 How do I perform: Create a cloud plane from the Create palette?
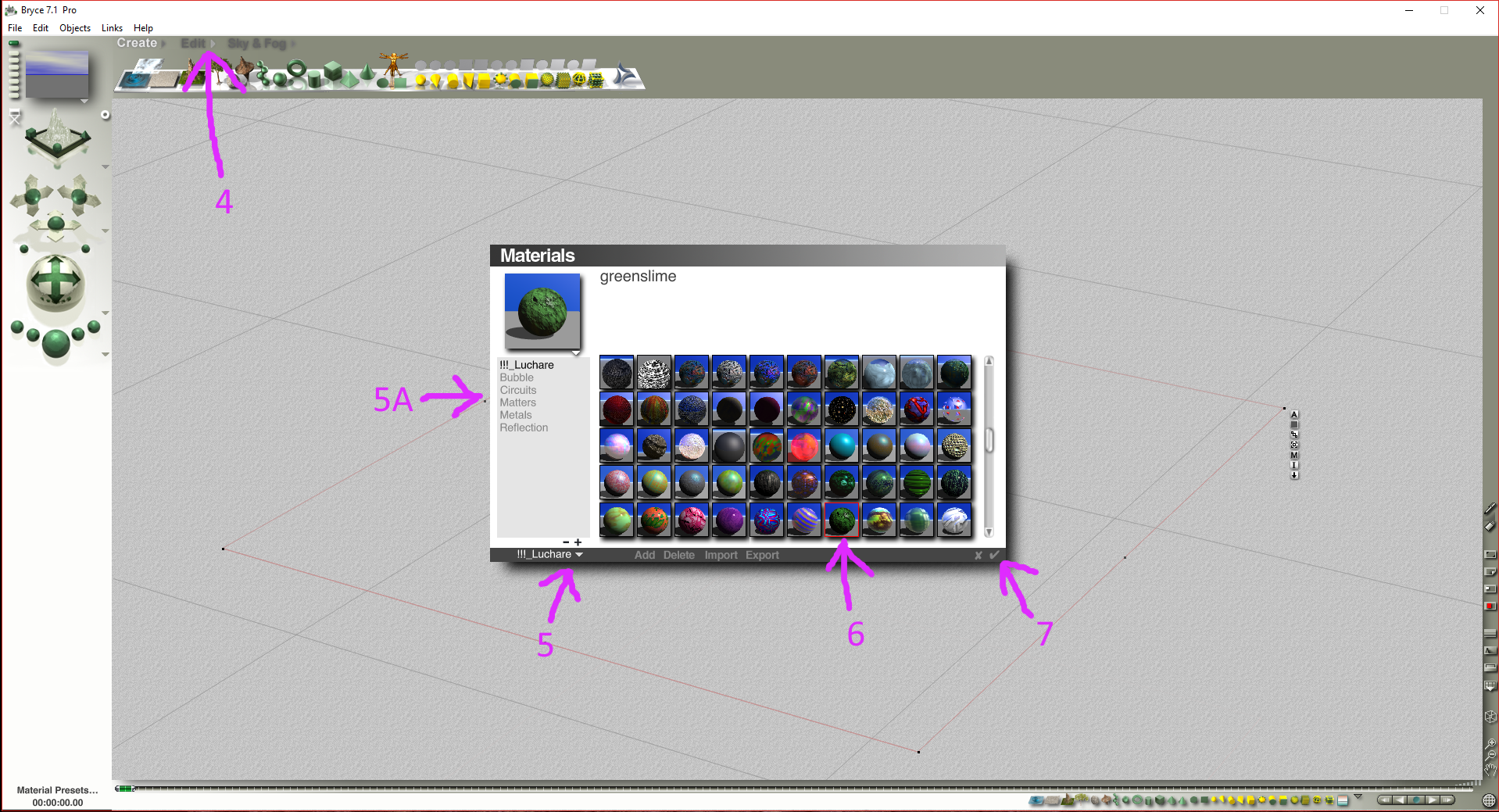(150, 67)
